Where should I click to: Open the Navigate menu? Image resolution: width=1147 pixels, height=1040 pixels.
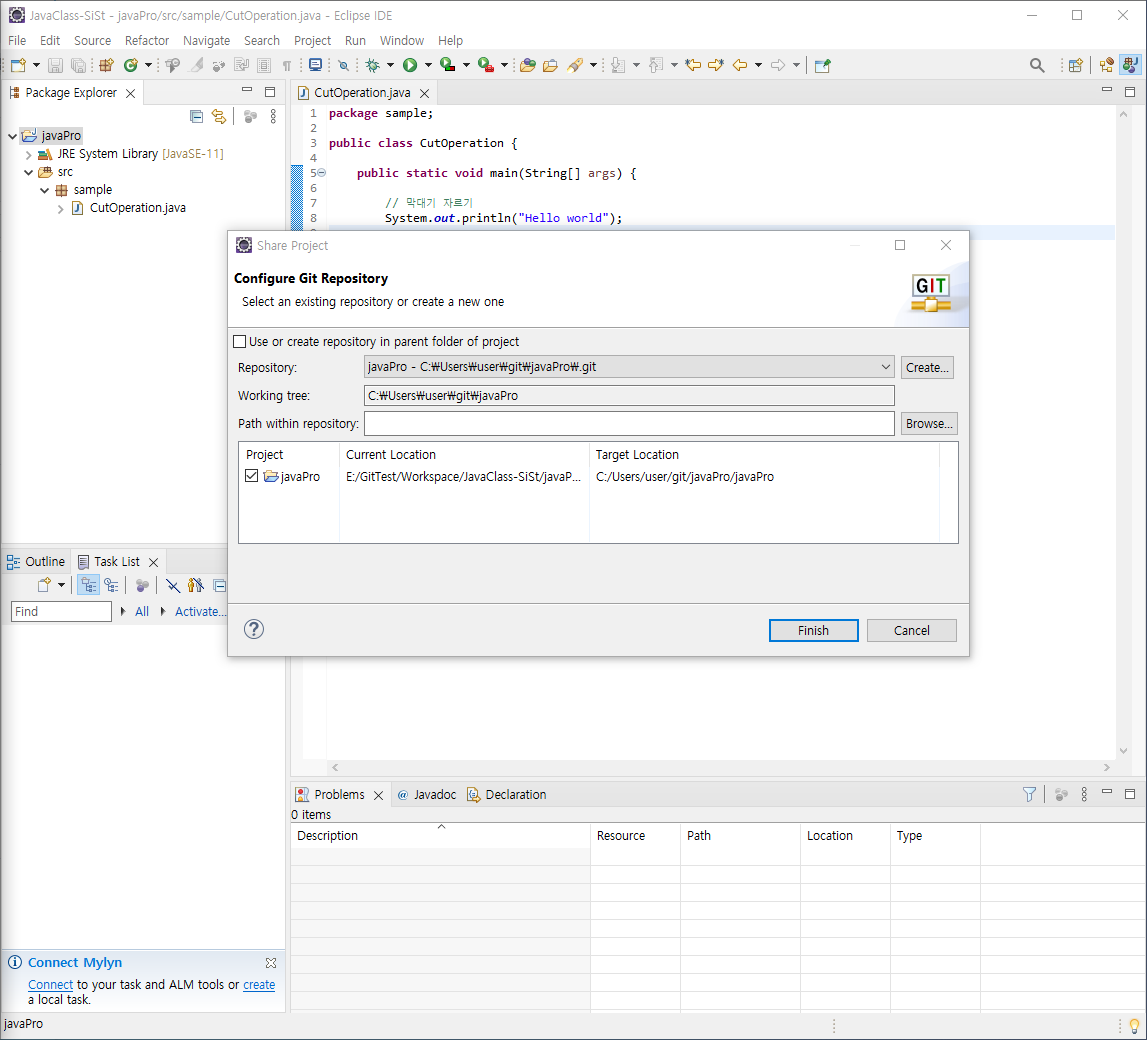206,40
